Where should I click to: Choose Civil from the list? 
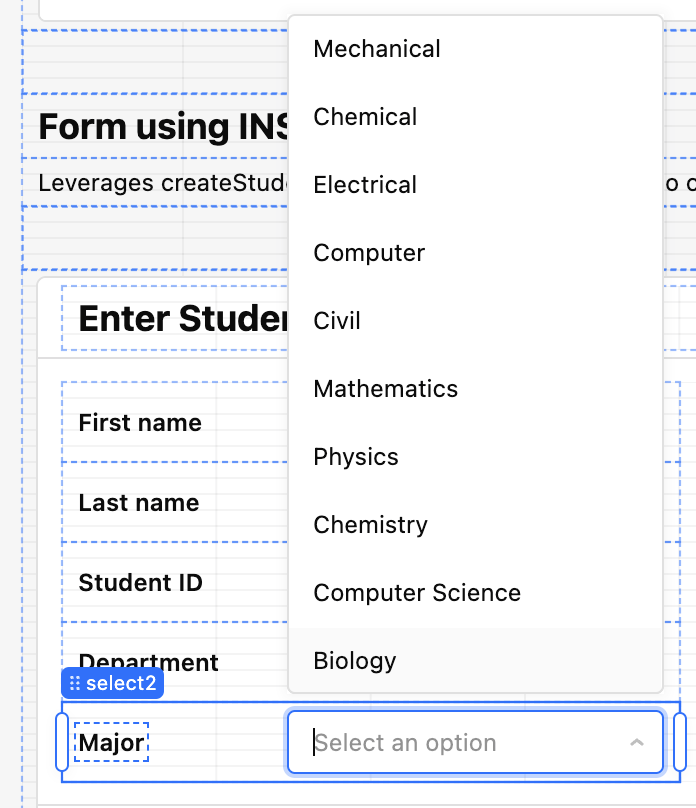(475, 321)
